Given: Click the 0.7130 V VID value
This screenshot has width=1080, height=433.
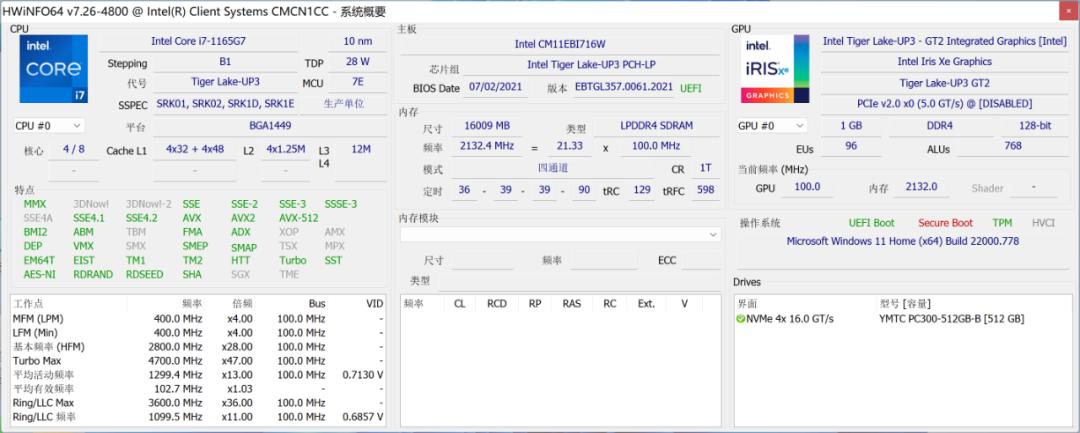Looking at the screenshot, I should (363, 375).
